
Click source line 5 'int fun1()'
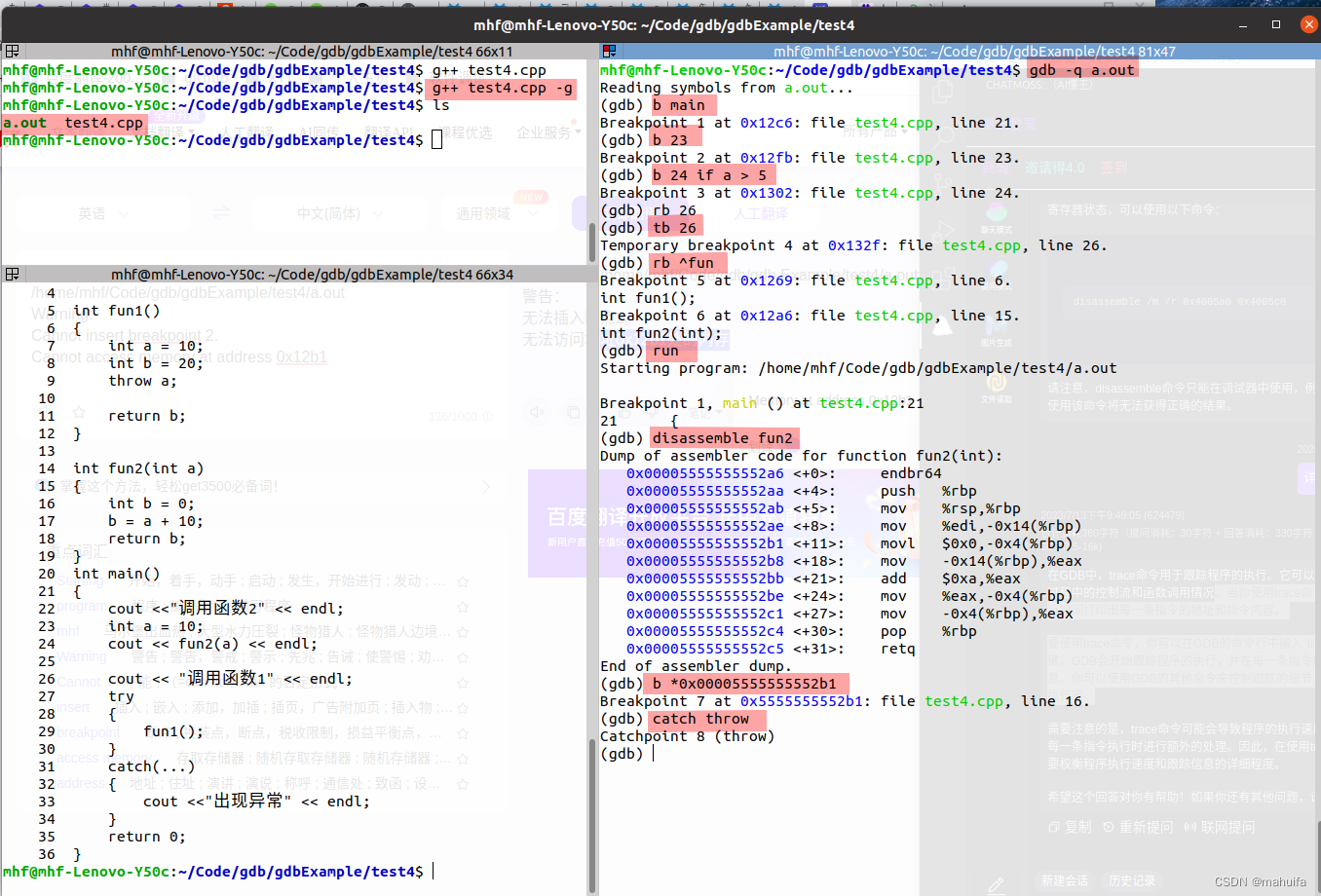[117, 311]
